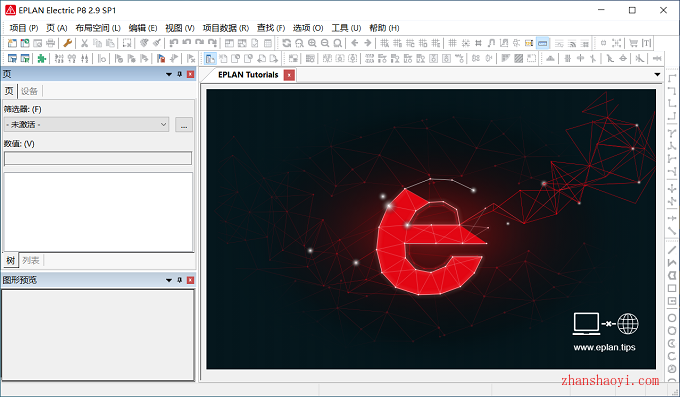Open the 项目 (P) menu
This screenshot has width=680, height=397.
(x=24, y=28)
